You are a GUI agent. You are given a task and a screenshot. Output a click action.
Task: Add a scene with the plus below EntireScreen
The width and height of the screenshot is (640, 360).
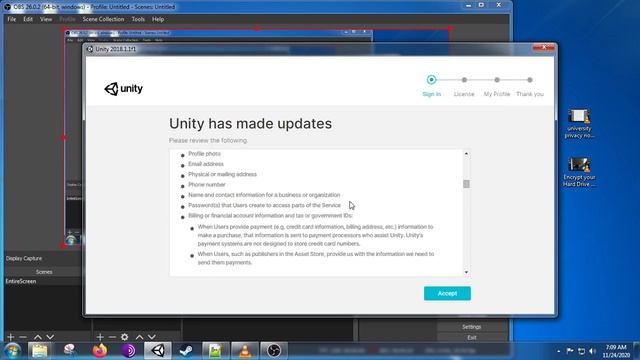(x=11, y=337)
